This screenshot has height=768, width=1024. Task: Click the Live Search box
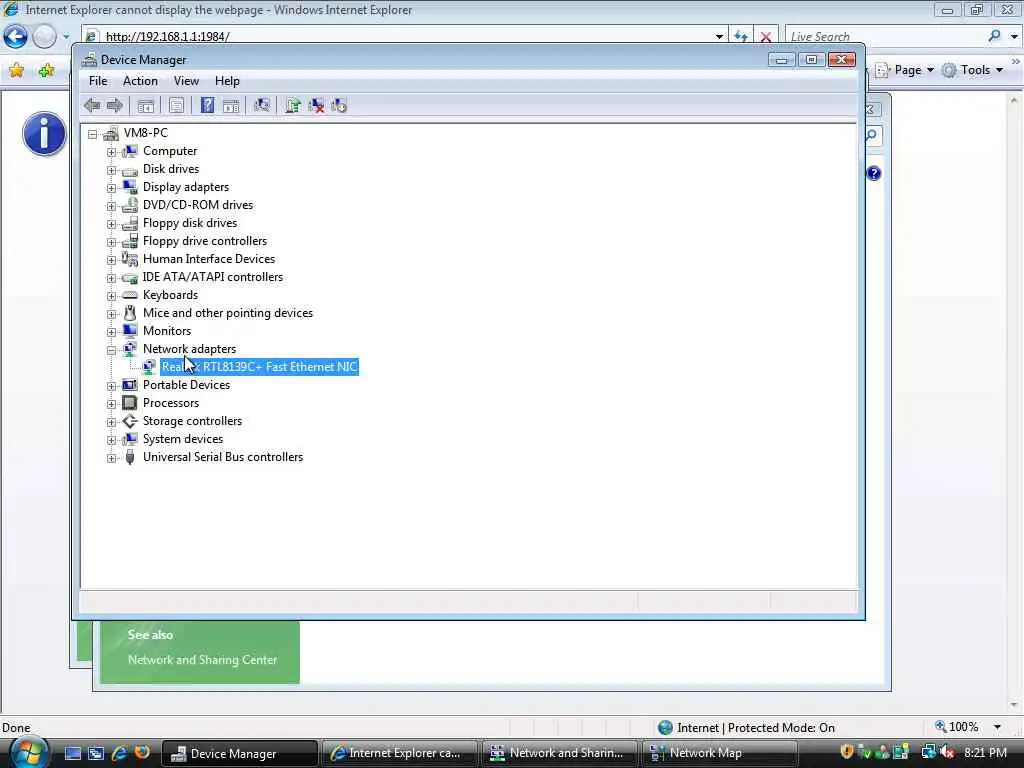[885, 37]
